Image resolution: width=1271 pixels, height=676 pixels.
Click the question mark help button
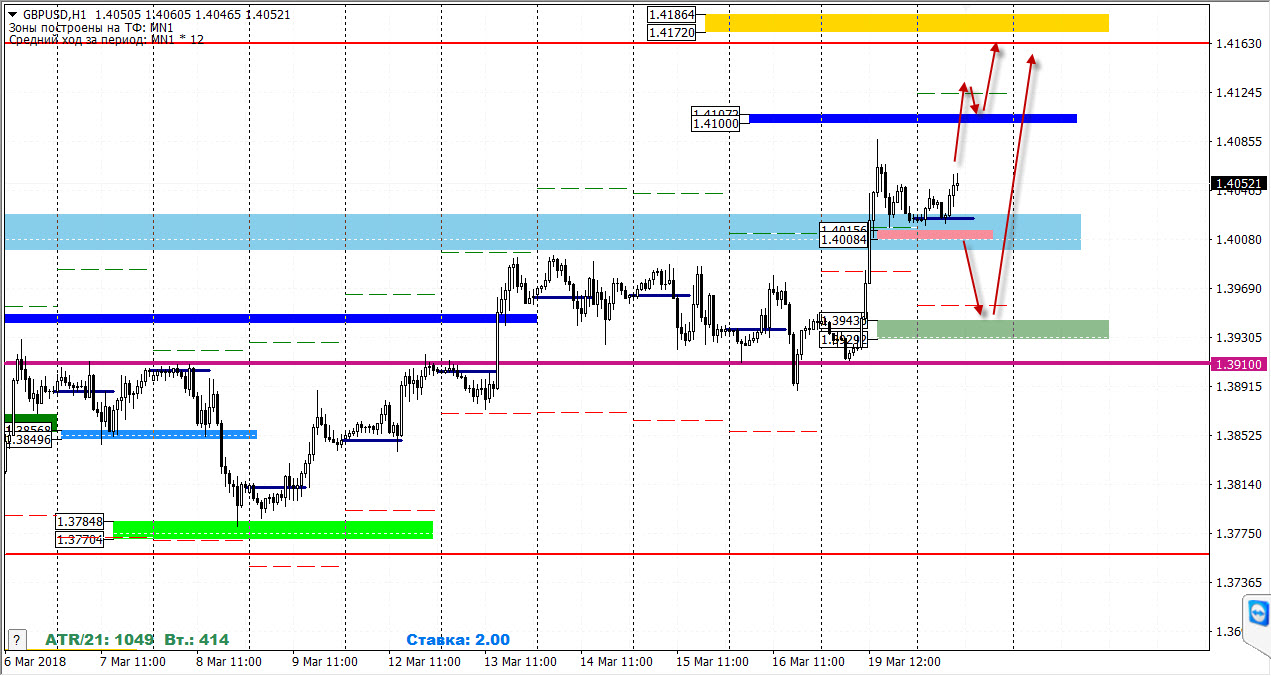16,639
